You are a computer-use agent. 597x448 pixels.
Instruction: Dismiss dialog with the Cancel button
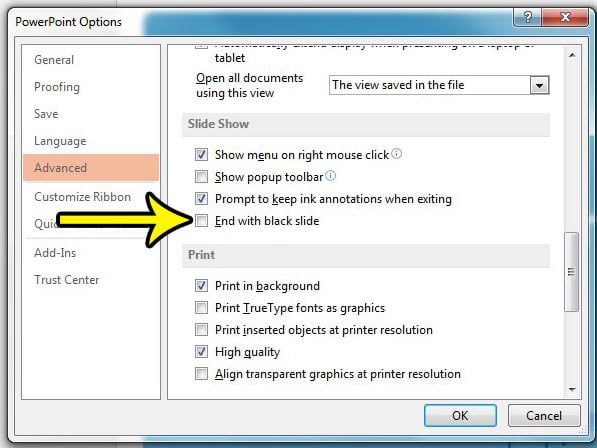(x=544, y=415)
